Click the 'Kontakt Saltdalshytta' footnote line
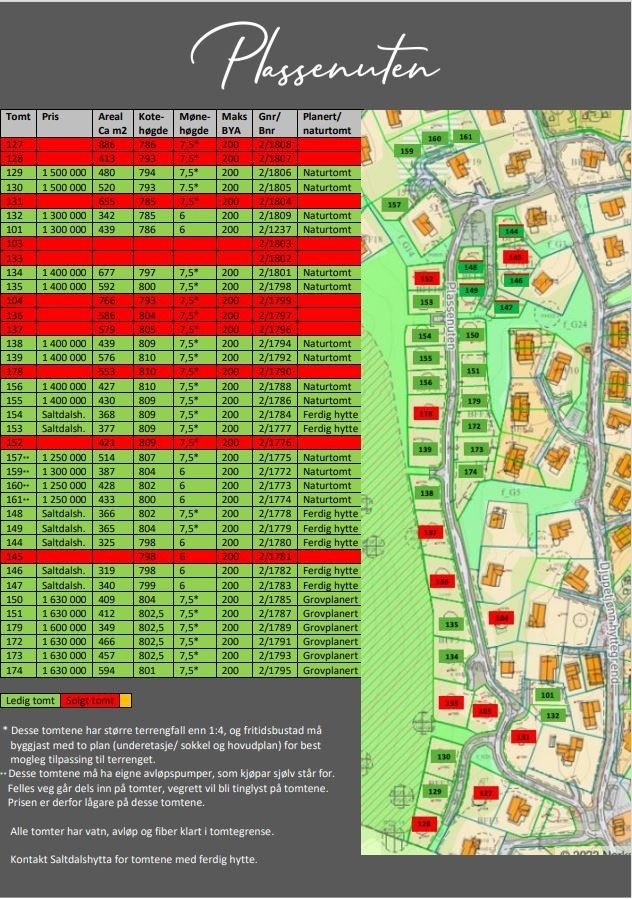 click(134, 859)
